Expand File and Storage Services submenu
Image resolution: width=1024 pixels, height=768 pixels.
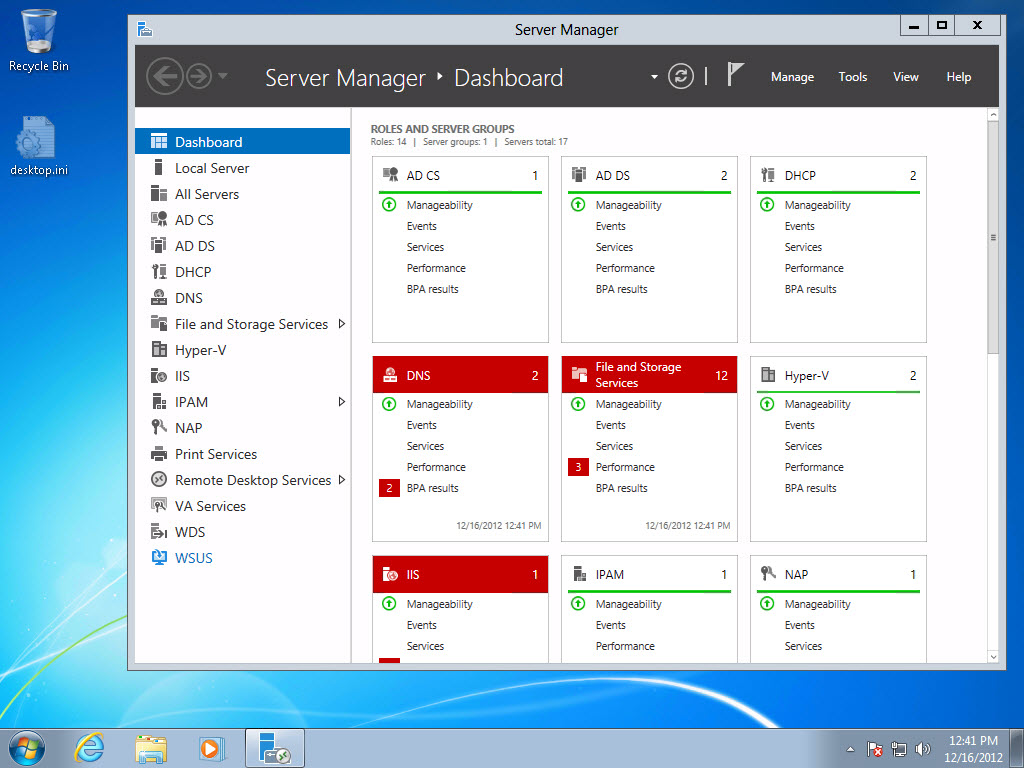(x=340, y=324)
